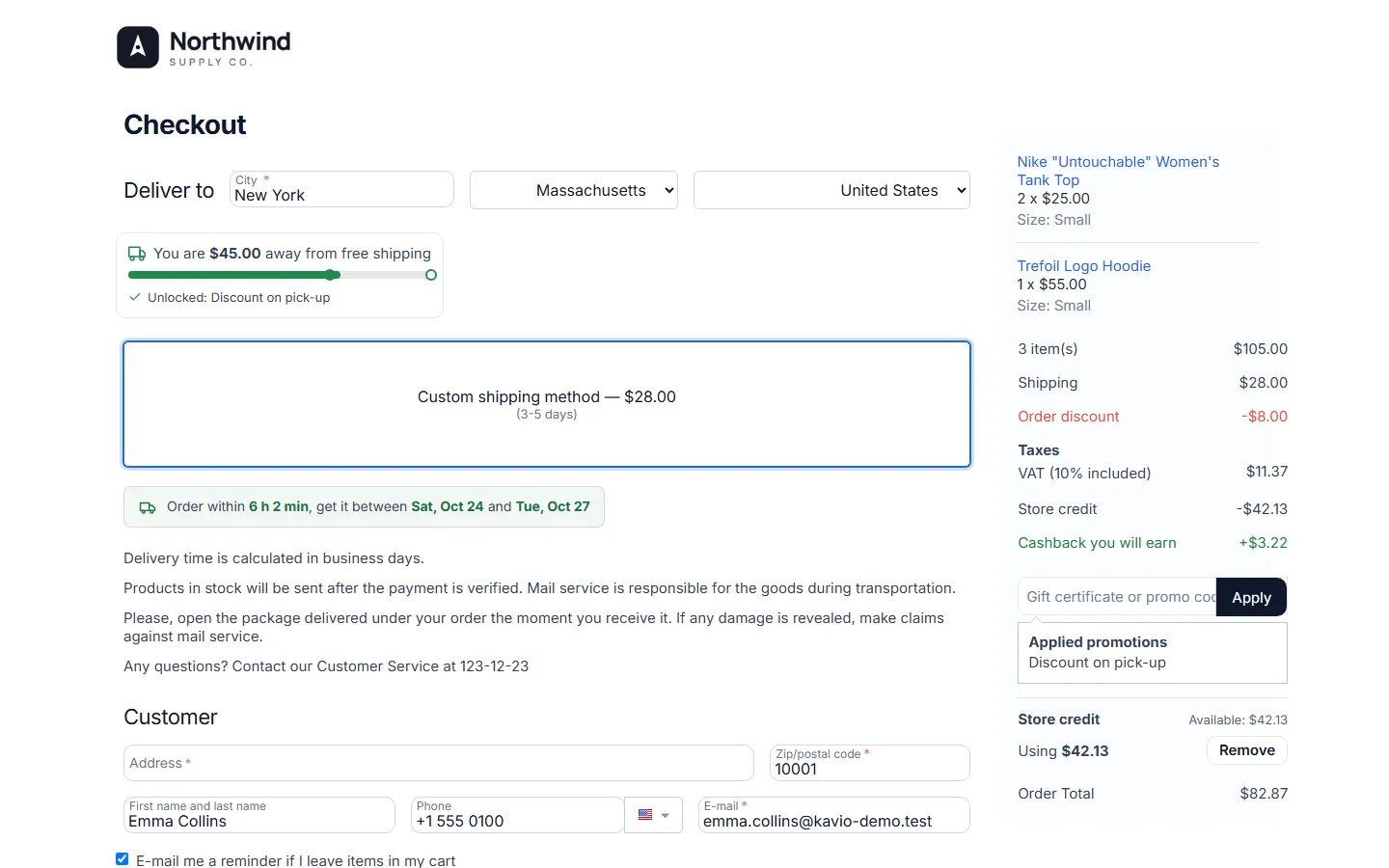Click the Cashback you will earn label

point(1097,543)
